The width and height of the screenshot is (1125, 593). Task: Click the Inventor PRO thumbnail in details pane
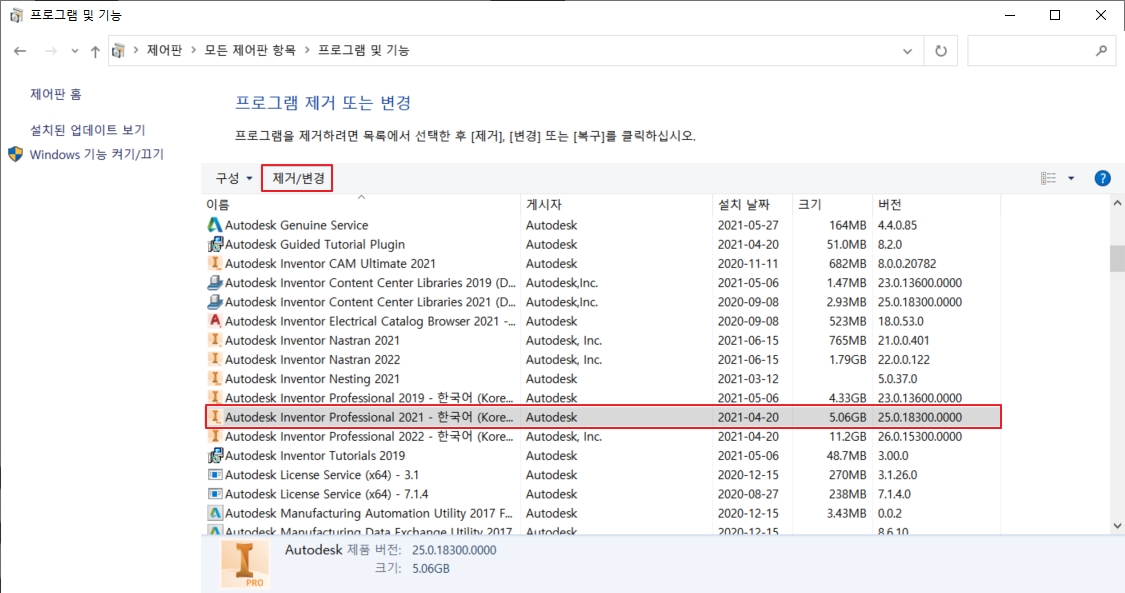[x=245, y=564]
